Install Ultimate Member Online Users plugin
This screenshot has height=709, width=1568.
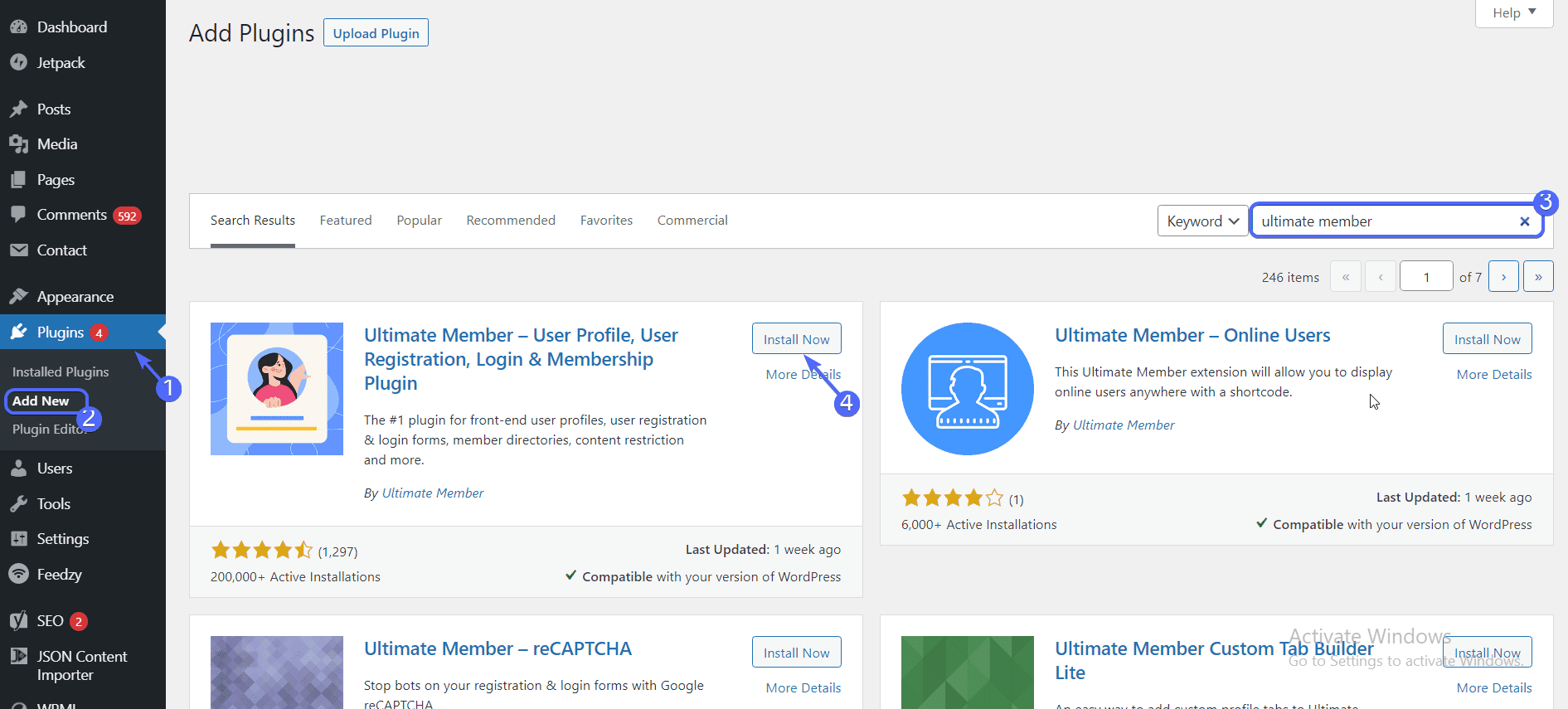click(x=1488, y=339)
